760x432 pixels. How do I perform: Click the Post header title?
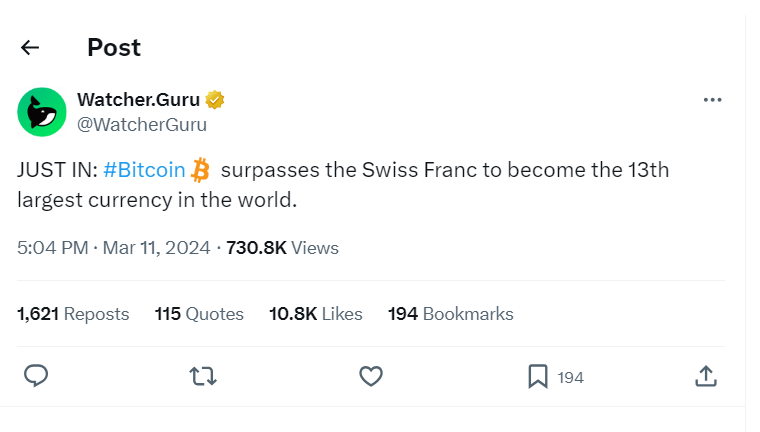click(x=114, y=47)
